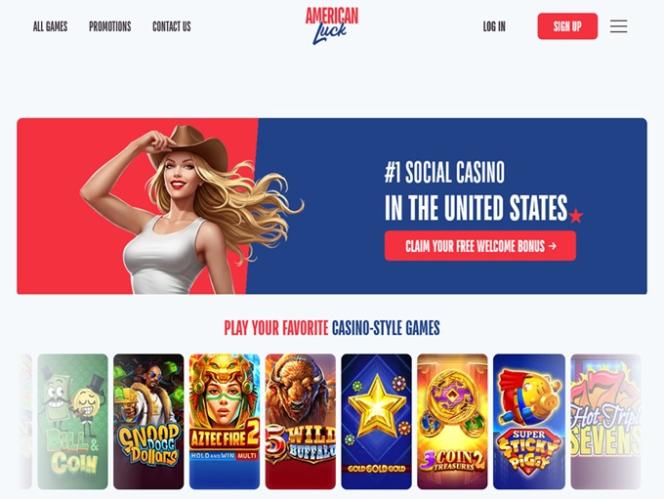Screen dimensions: 664x499
Task: Open the Super Sticky Piggy game
Action: (x=529, y=421)
